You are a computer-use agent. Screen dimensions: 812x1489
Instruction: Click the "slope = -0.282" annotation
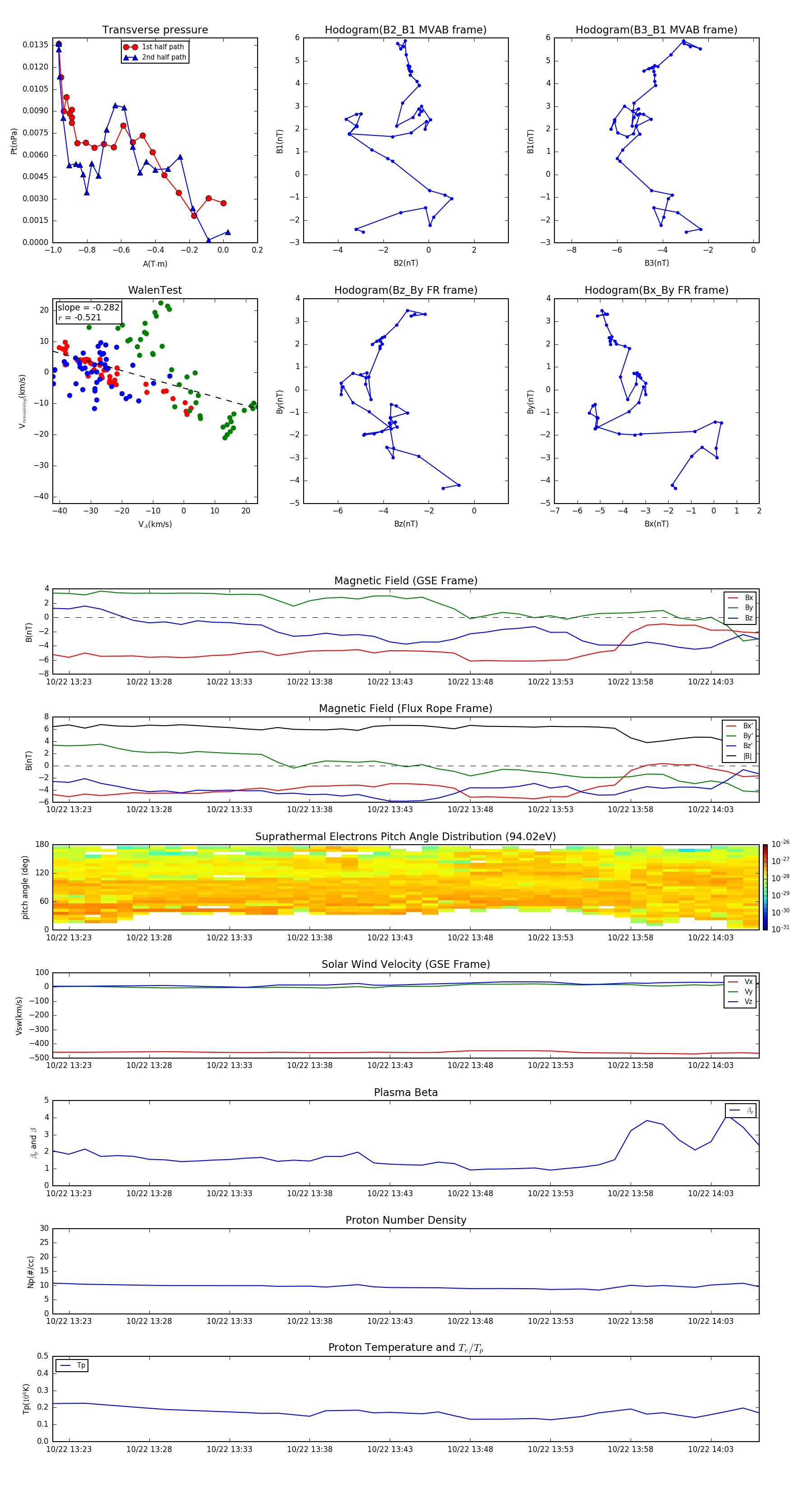pos(88,308)
